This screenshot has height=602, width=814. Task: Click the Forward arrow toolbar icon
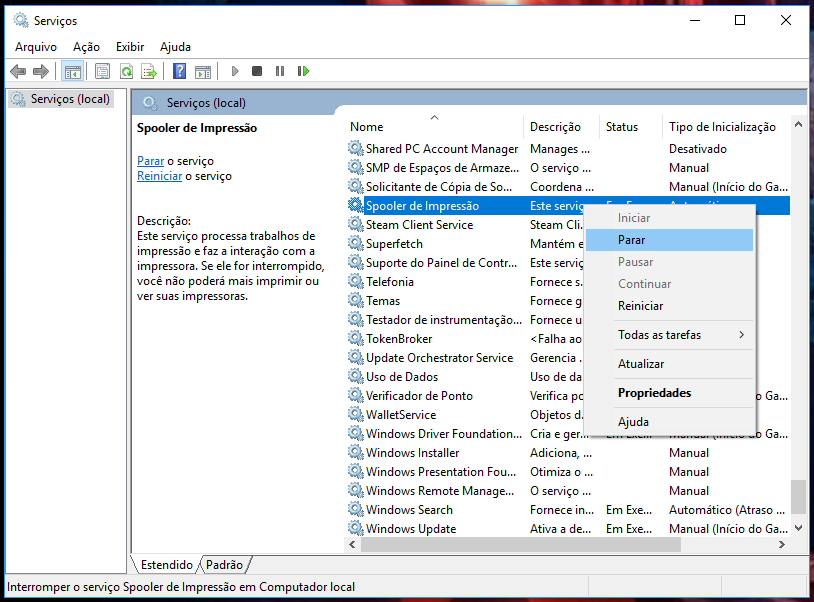coord(40,71)
